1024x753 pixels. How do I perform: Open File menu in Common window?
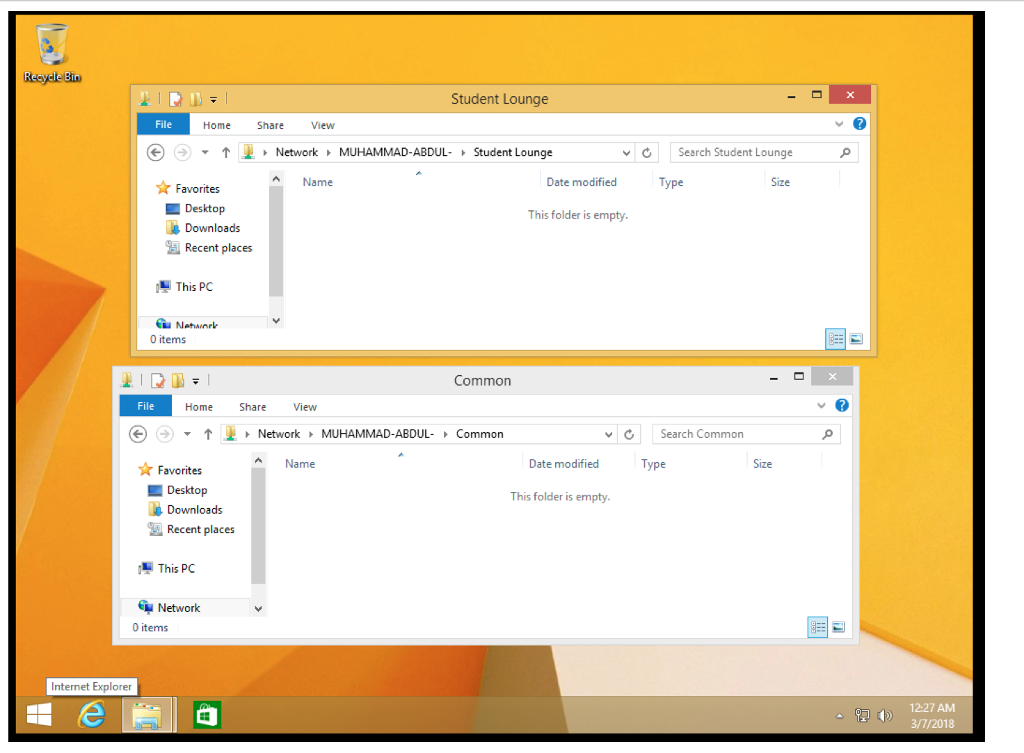pos(146,406)
